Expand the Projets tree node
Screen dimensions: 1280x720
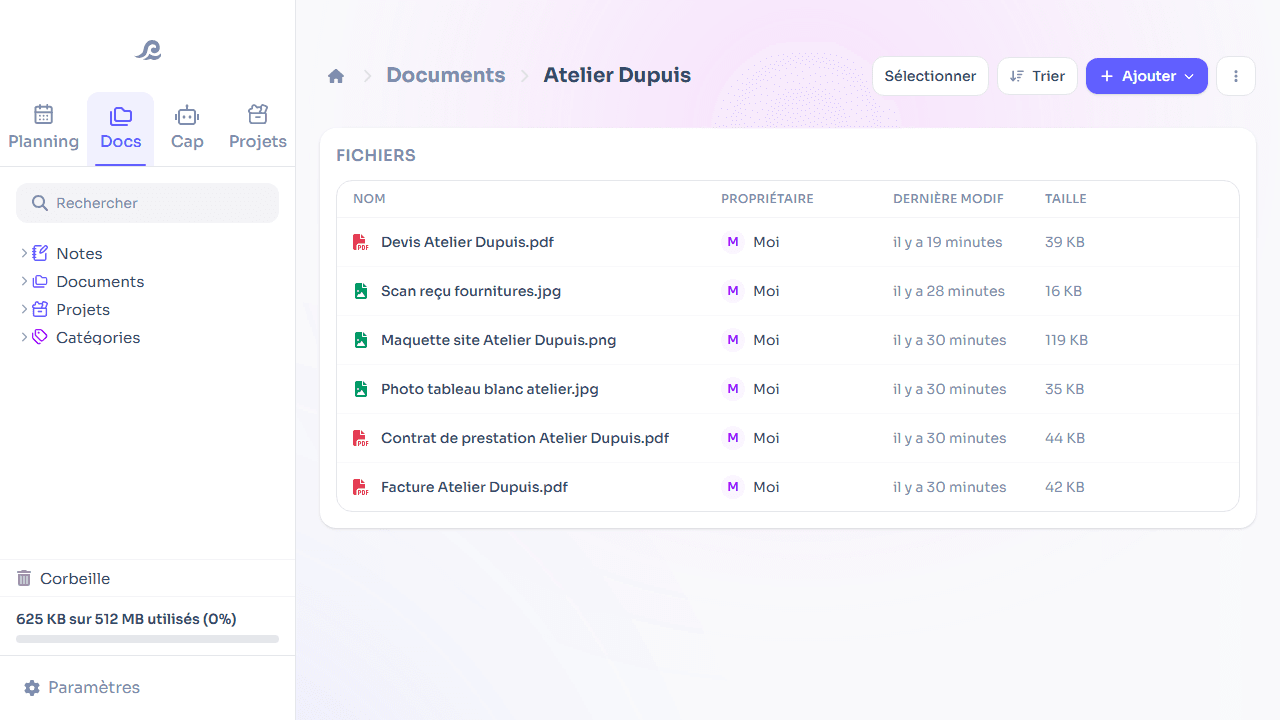tap(24, 309)
